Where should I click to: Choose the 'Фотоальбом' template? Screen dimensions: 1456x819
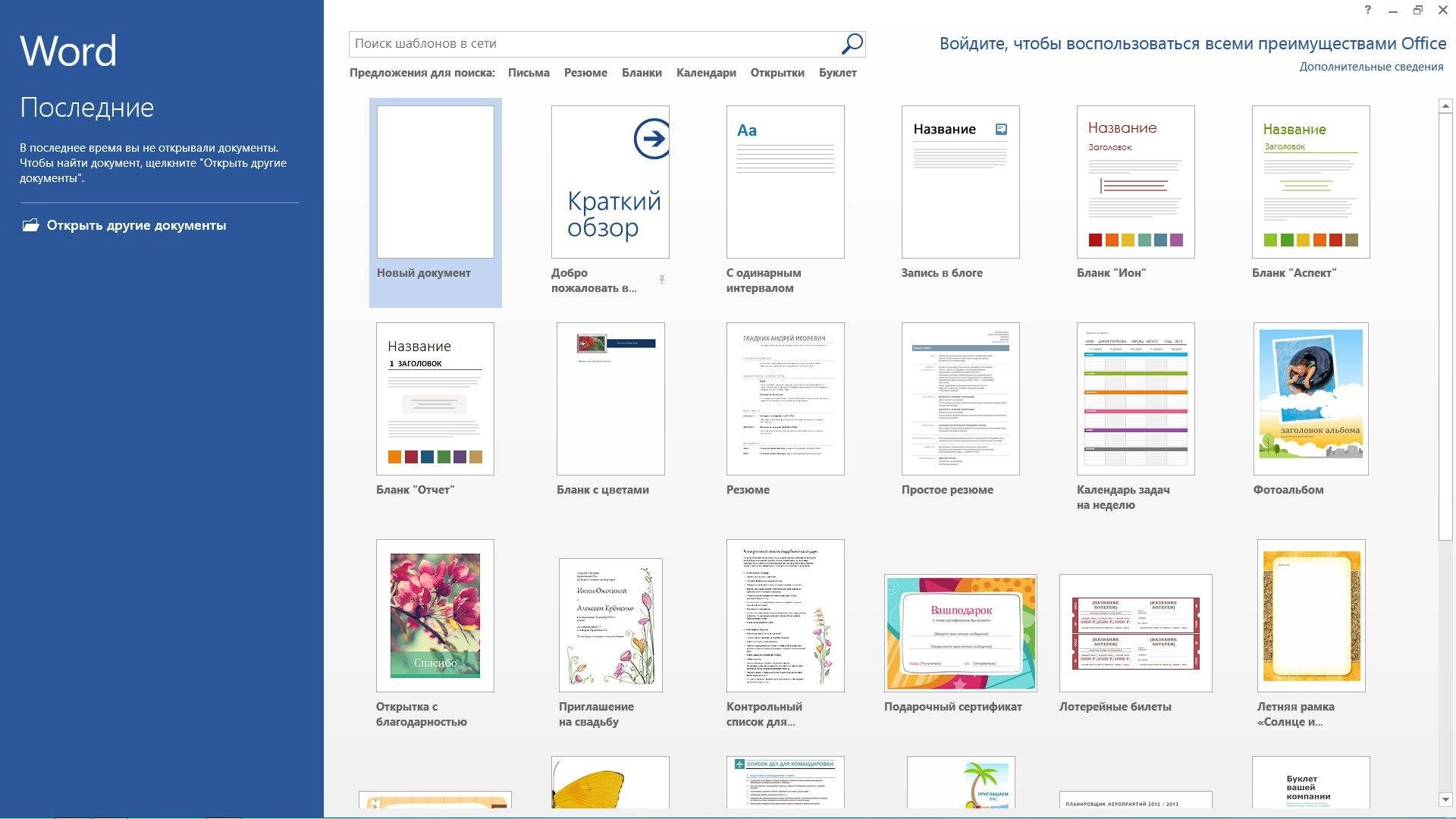1311,399
